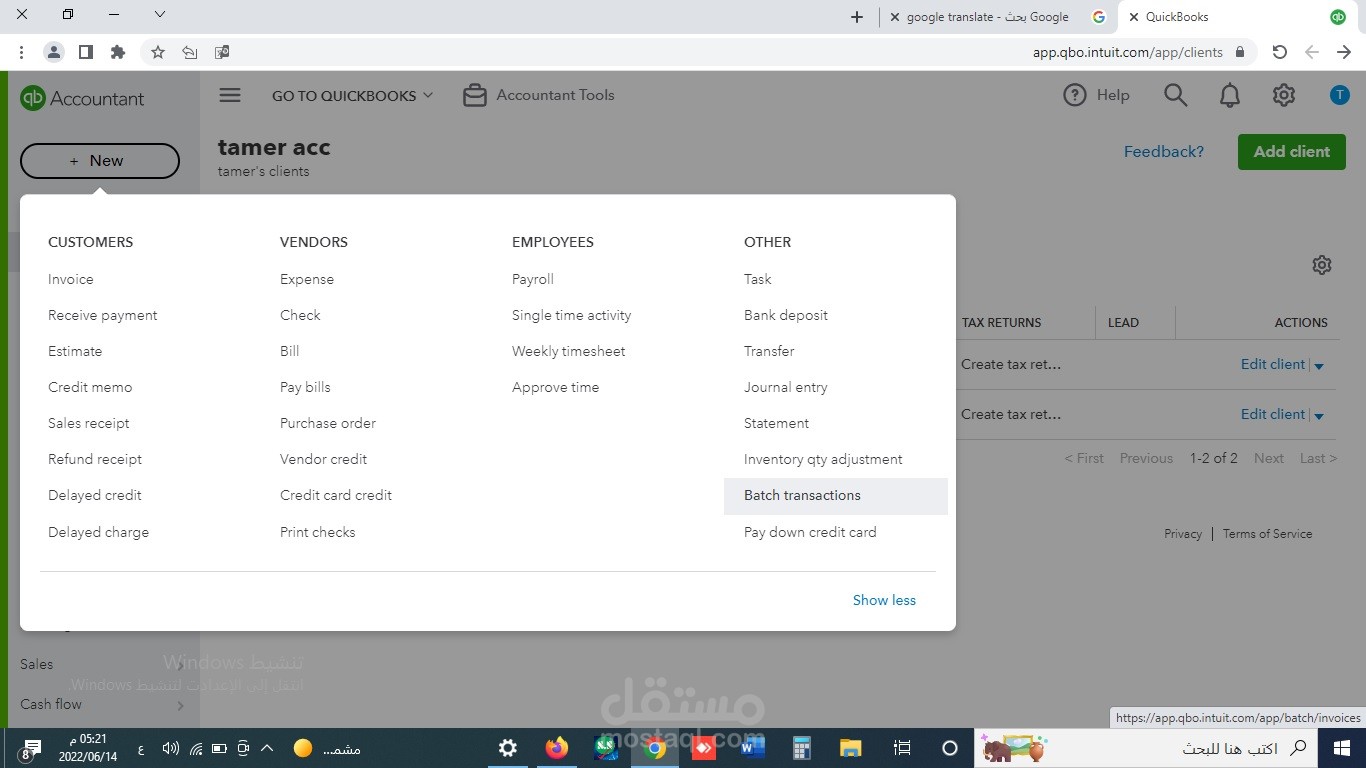Viewport: 1366px width, 768px height.
Task: Select Receive payment menu entry
Action: click(x=103, y=315)
